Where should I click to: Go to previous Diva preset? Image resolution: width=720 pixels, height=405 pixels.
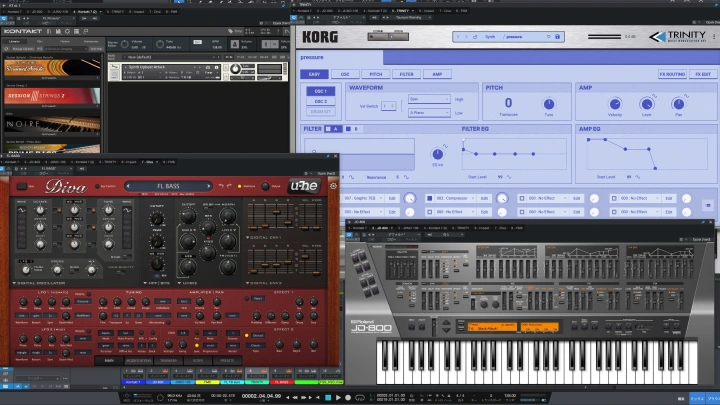[x=128, y=186]
